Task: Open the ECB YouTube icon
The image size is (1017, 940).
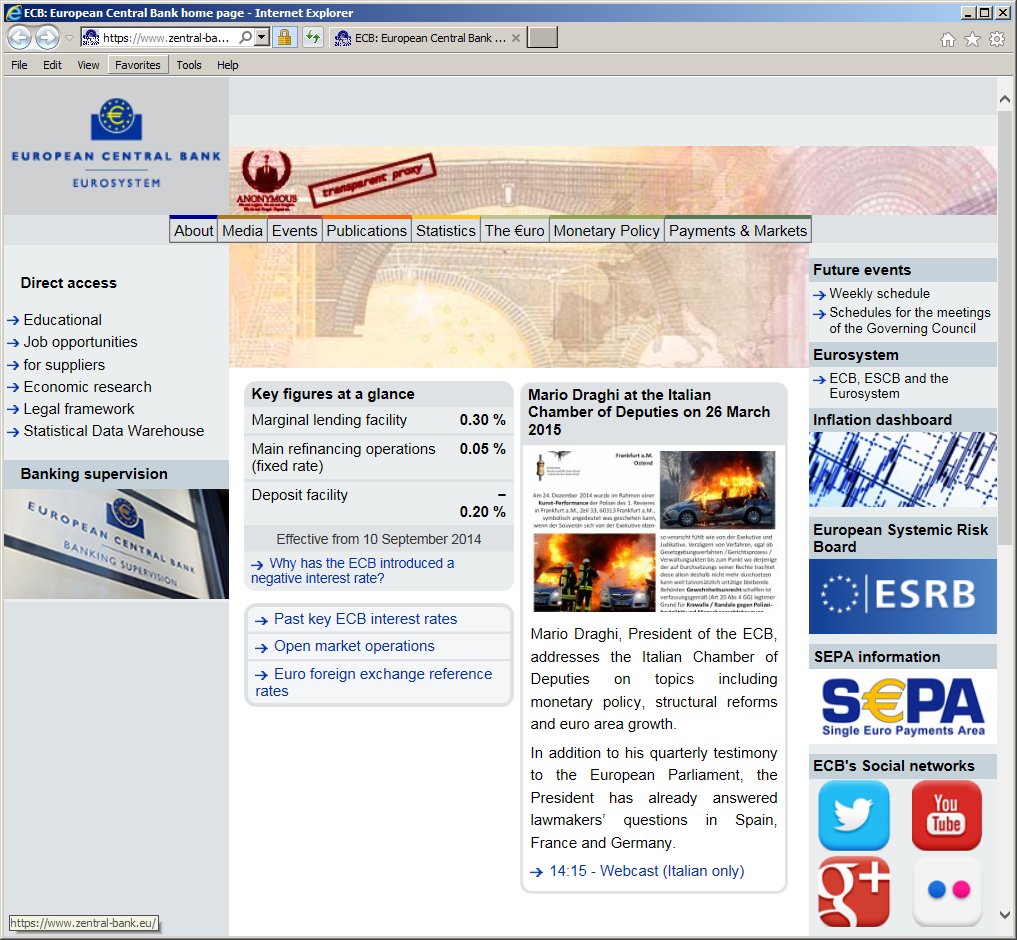Action: pos(946,815)
